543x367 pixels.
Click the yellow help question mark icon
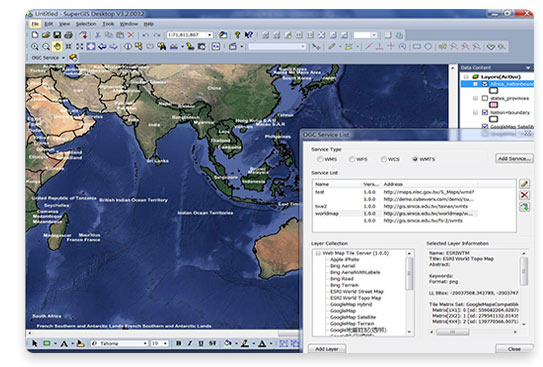[237, 35]
